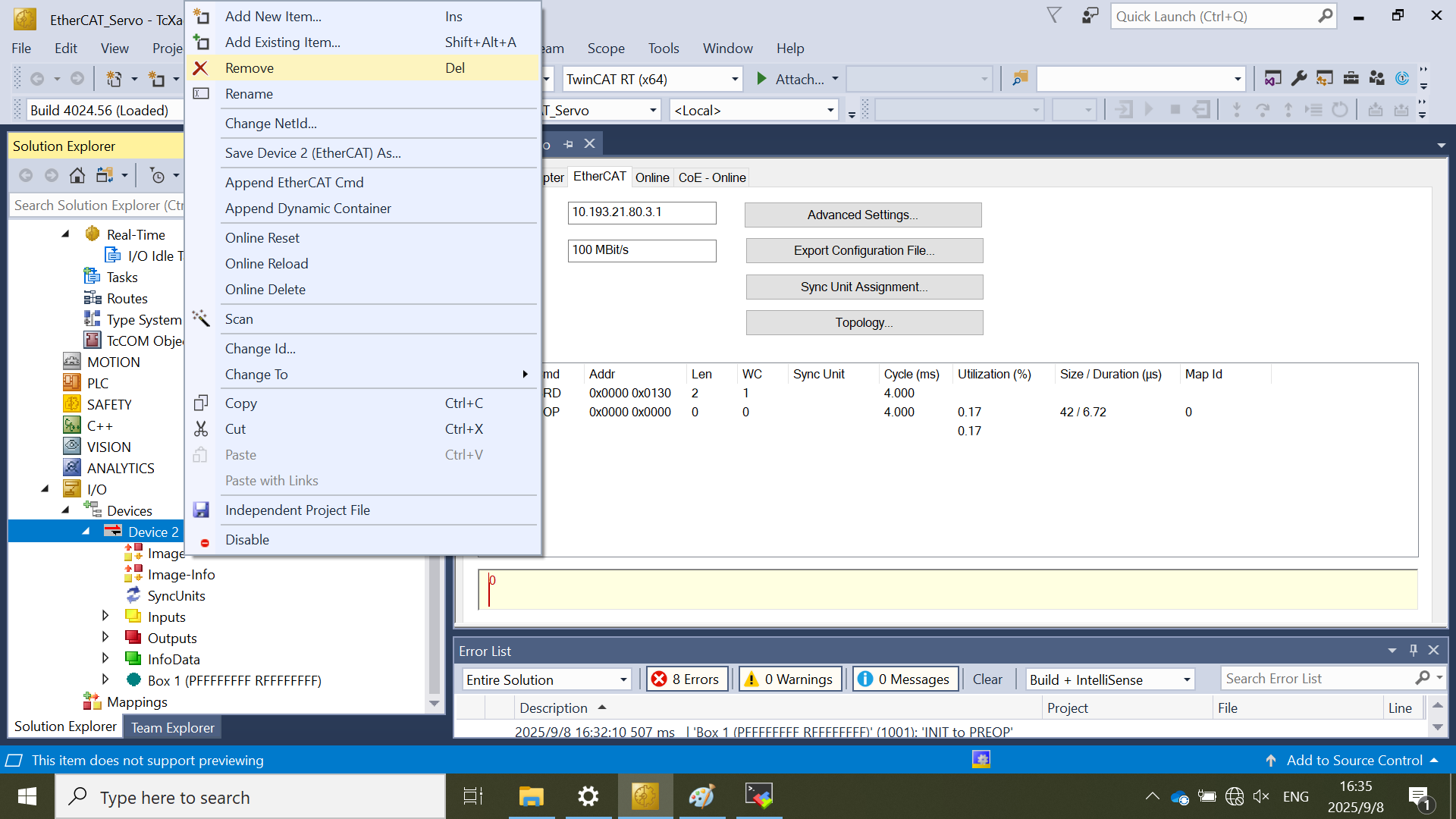The width and height of the screenshot is (1456, 819).
Task: Click the Topology button
Action: tap(864, 322)
